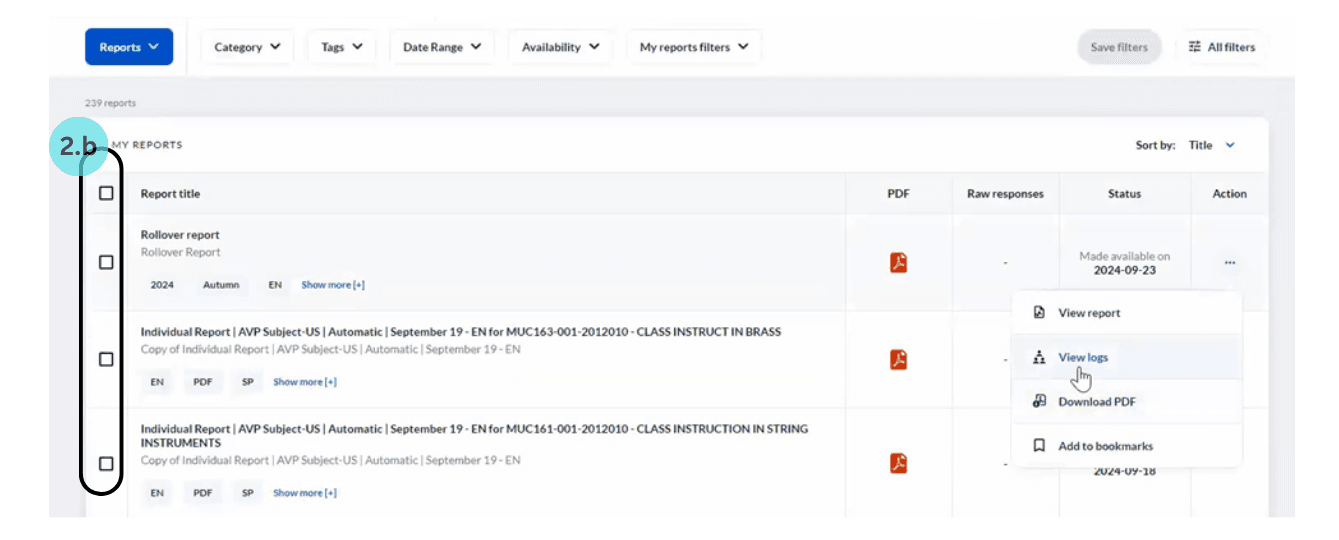
Task: Click the SP tag on STRING INSTRUMENTS report
Action: 246,493
